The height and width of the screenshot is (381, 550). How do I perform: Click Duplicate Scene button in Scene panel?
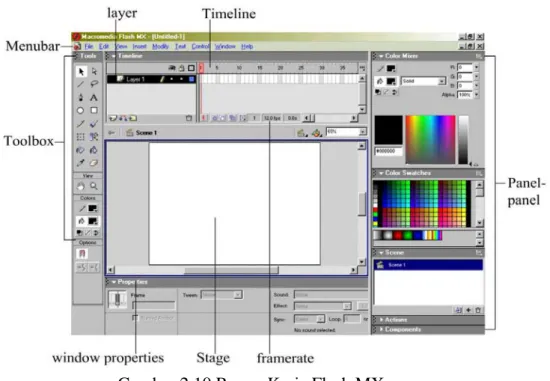coord(458,310)
